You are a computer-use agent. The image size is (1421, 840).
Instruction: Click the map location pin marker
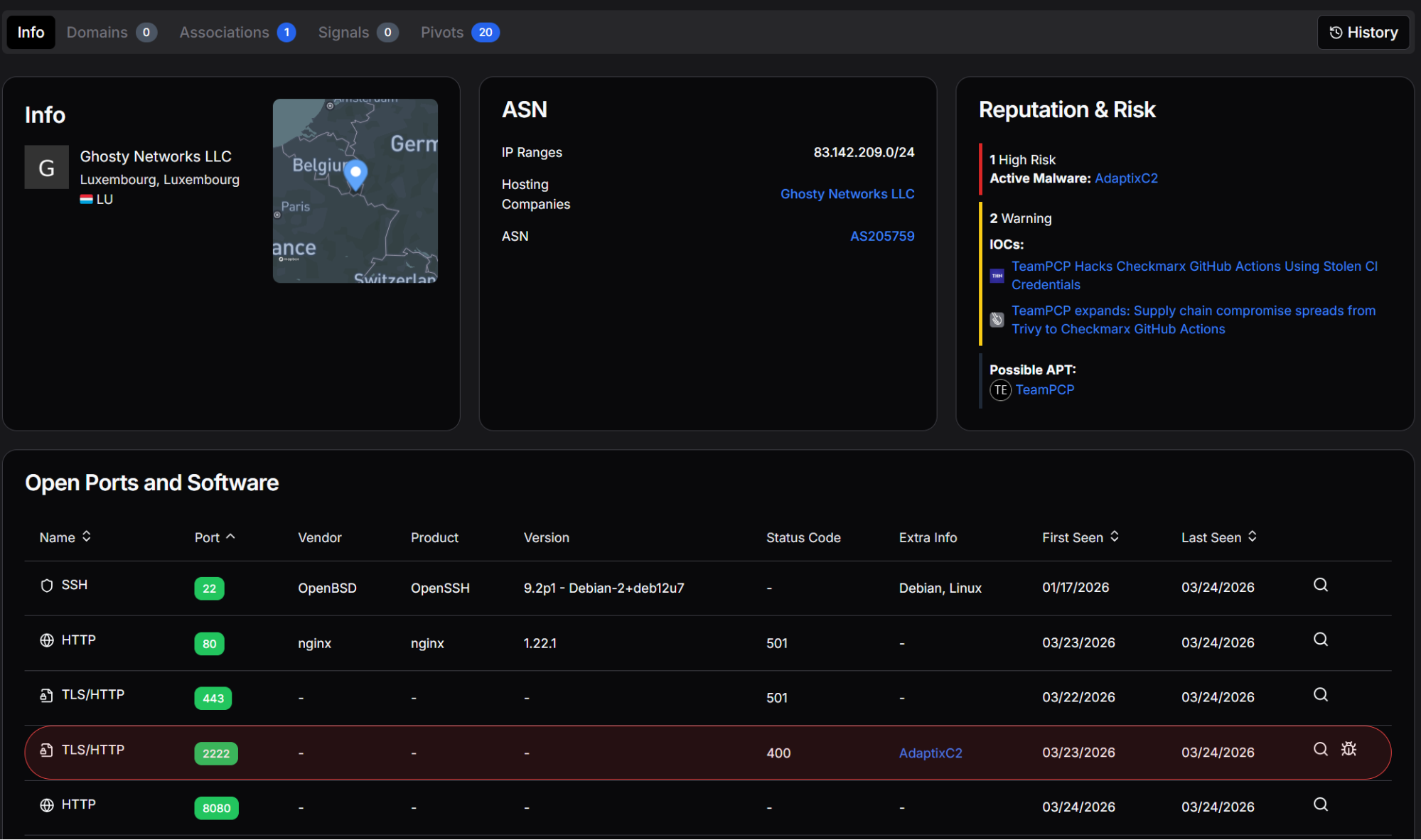coord(355,173)
